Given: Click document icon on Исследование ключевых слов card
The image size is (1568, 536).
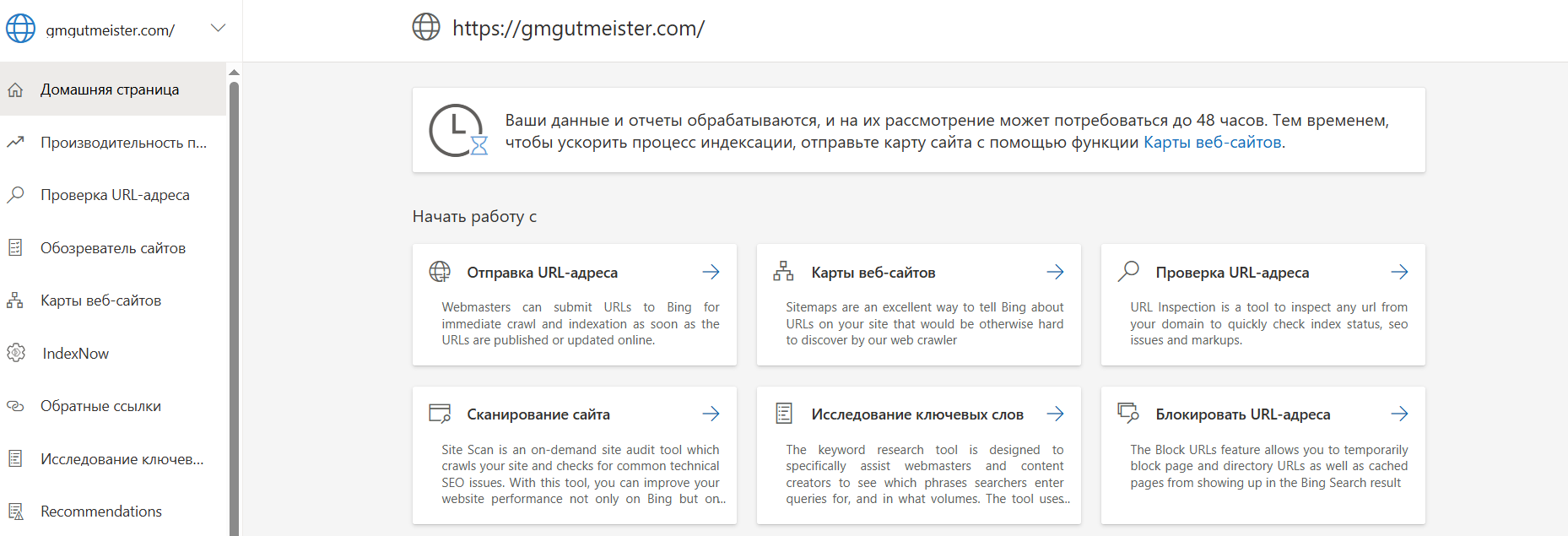Looking at the screenshot, I should [784, 414].
